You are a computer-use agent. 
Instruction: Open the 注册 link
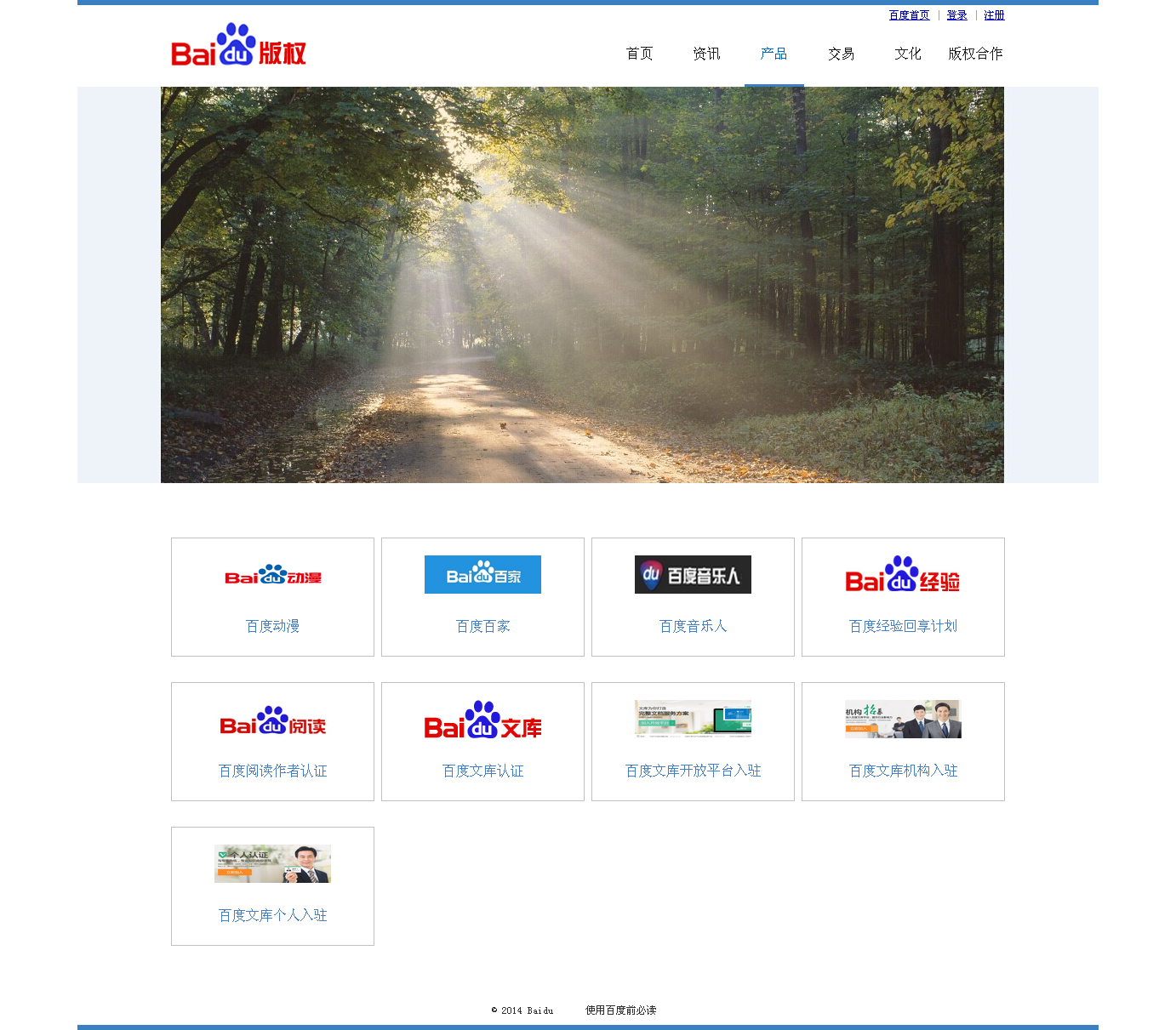(993, 14)
